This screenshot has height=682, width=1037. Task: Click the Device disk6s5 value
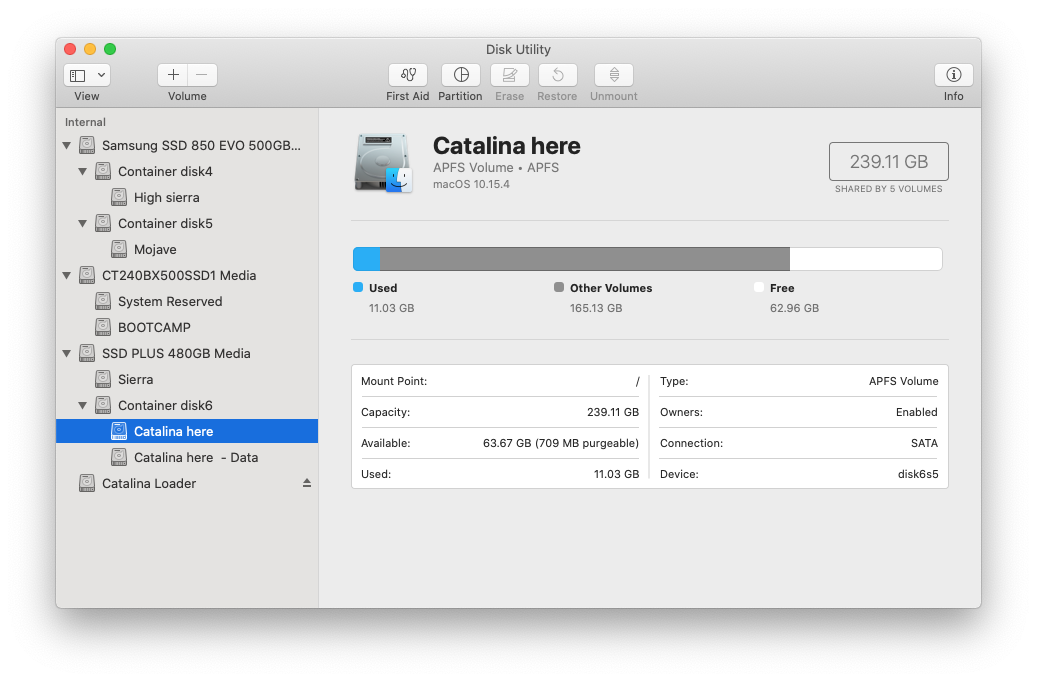coord(918,474)
